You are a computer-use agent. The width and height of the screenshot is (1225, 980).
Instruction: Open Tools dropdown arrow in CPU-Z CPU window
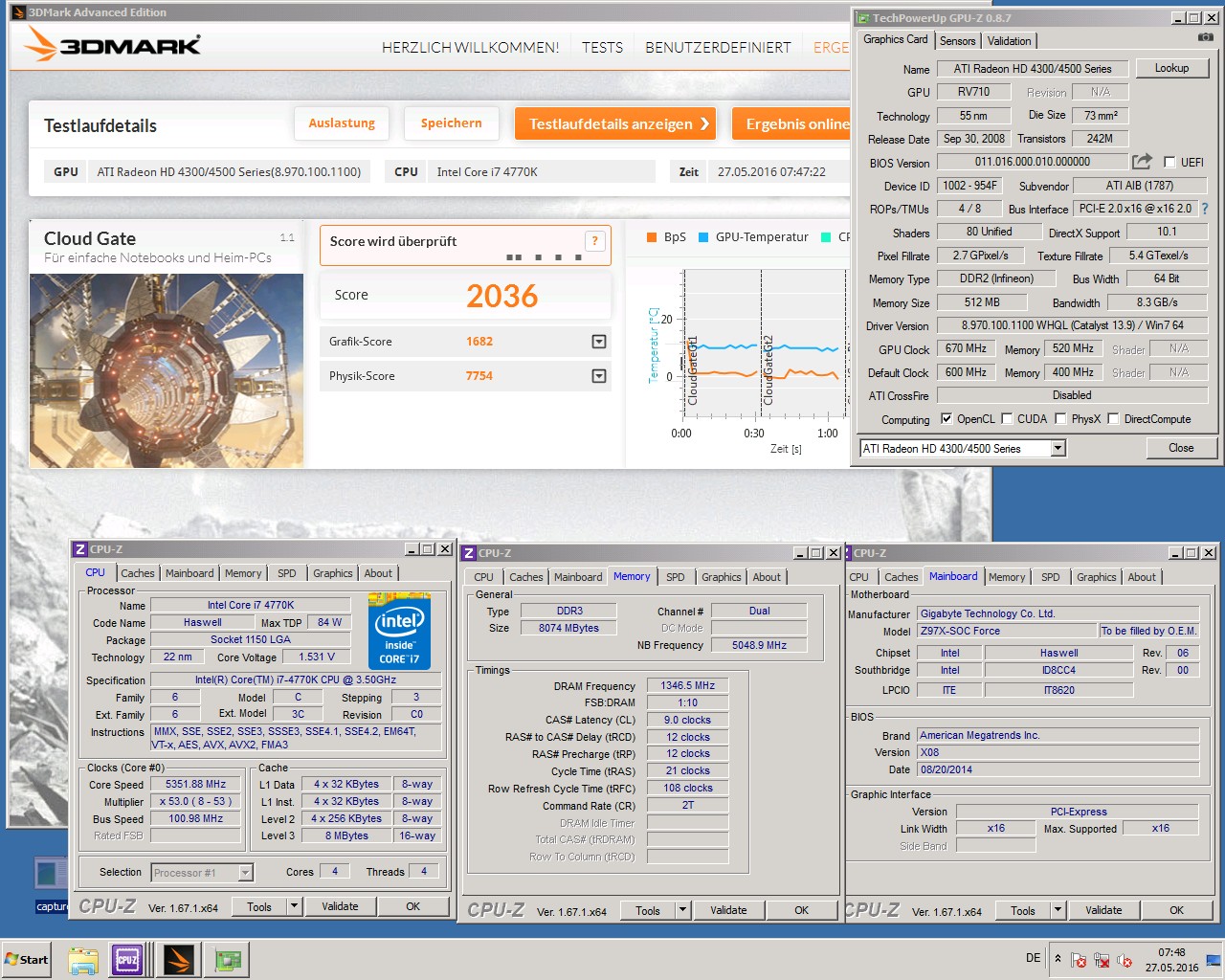294,905
